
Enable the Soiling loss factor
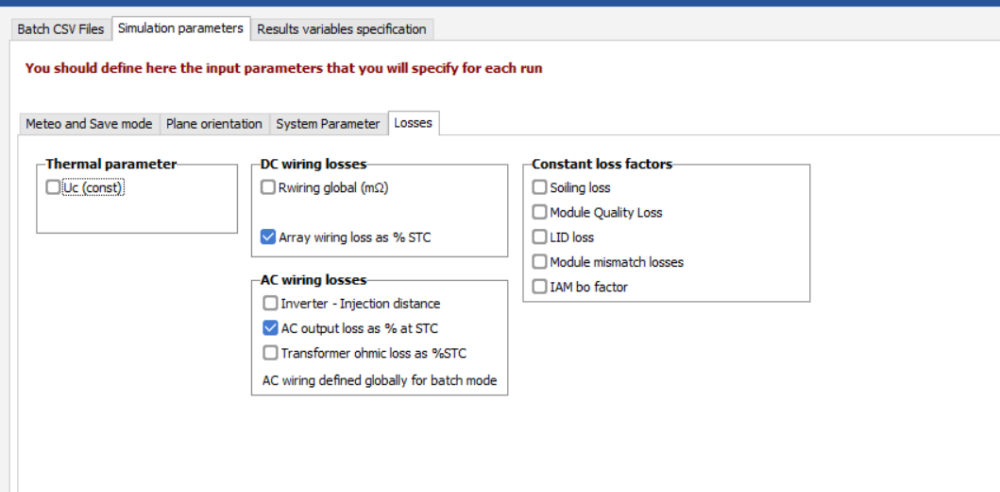click(540, 187)
